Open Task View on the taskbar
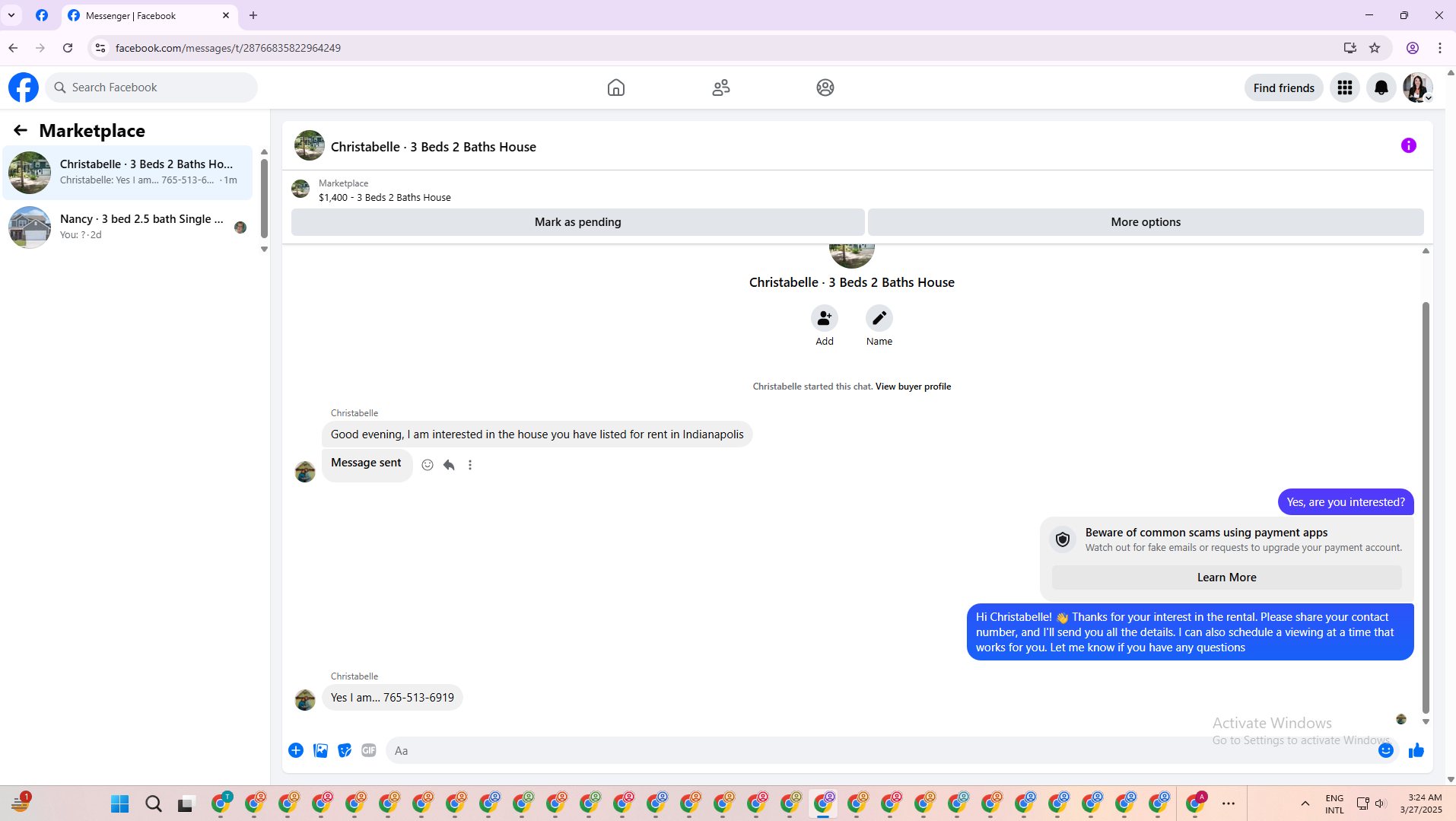The image size is (1456, 821). click(187, 804)
